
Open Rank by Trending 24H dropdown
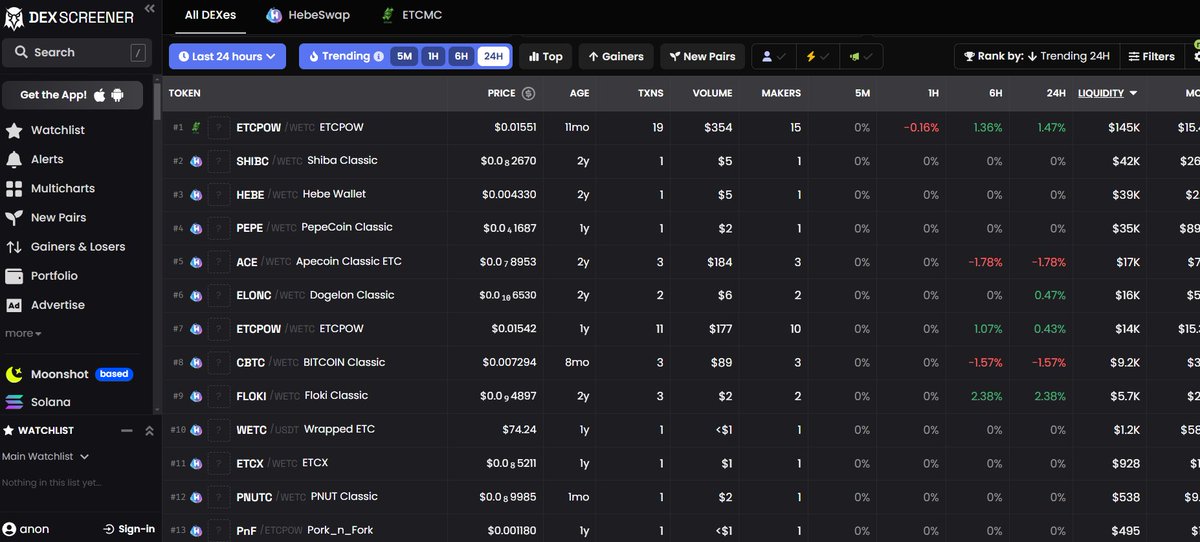(1036, 57)
